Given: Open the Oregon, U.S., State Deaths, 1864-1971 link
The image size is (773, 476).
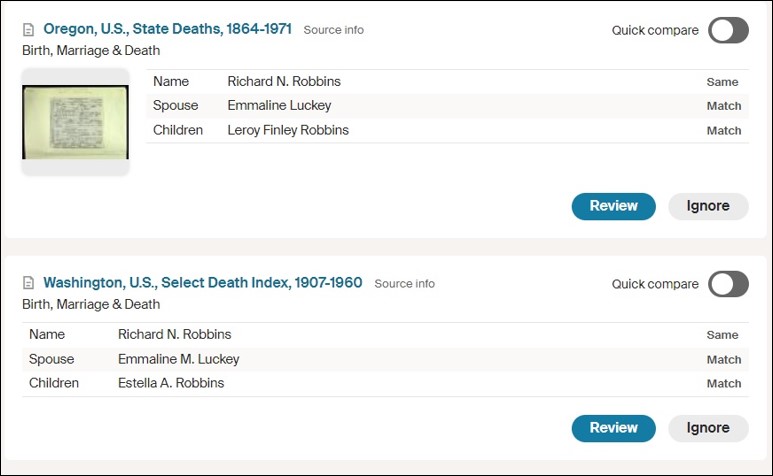Looking at the screenshot, I should 167,29.
